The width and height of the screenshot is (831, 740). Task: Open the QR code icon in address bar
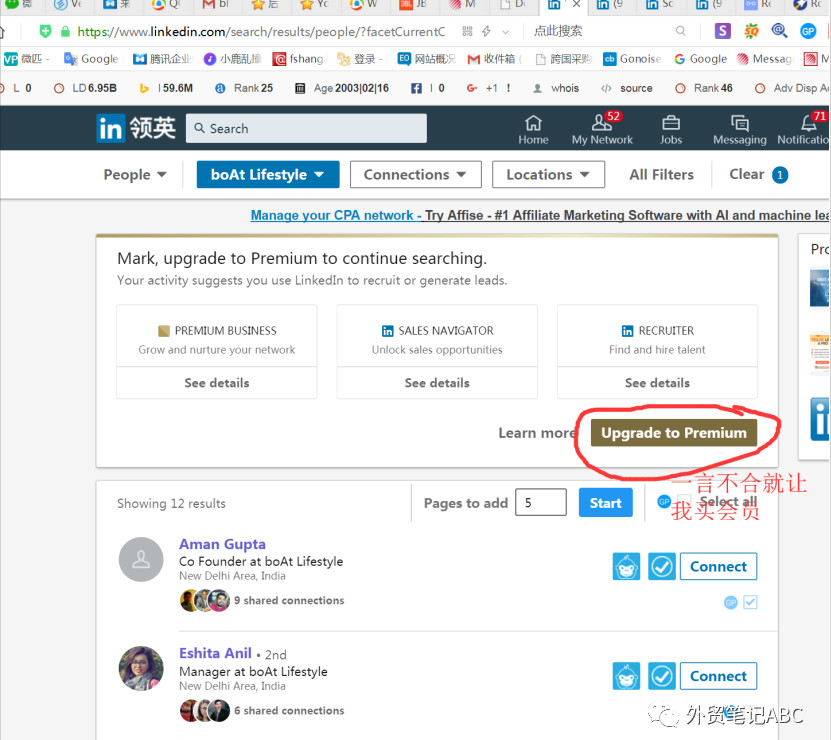(467, 32)
